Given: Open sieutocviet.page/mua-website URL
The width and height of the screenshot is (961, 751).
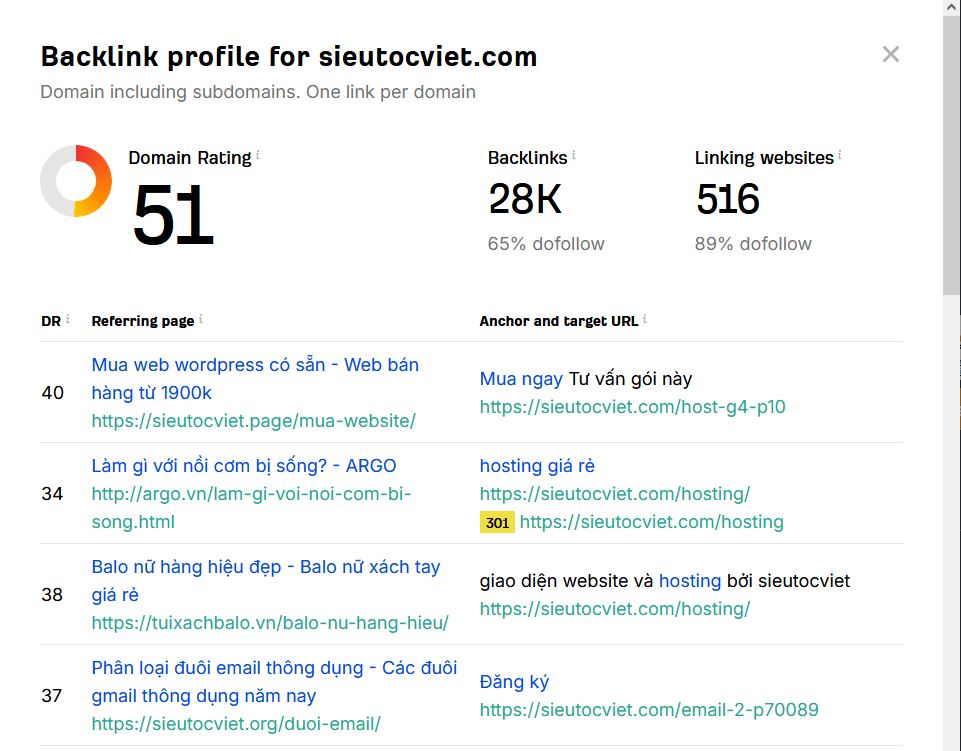Looking at the screenshot, I should (254, 421).
